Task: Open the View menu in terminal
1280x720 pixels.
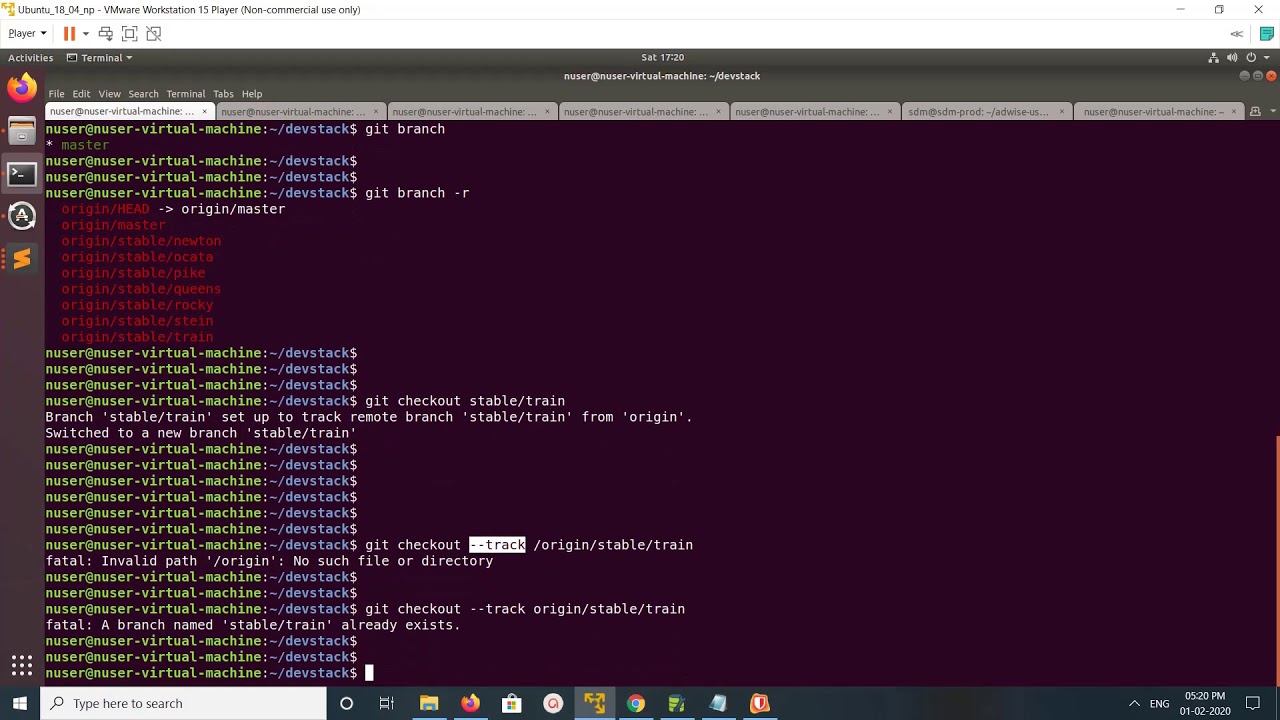Action: tap(109, 94)
